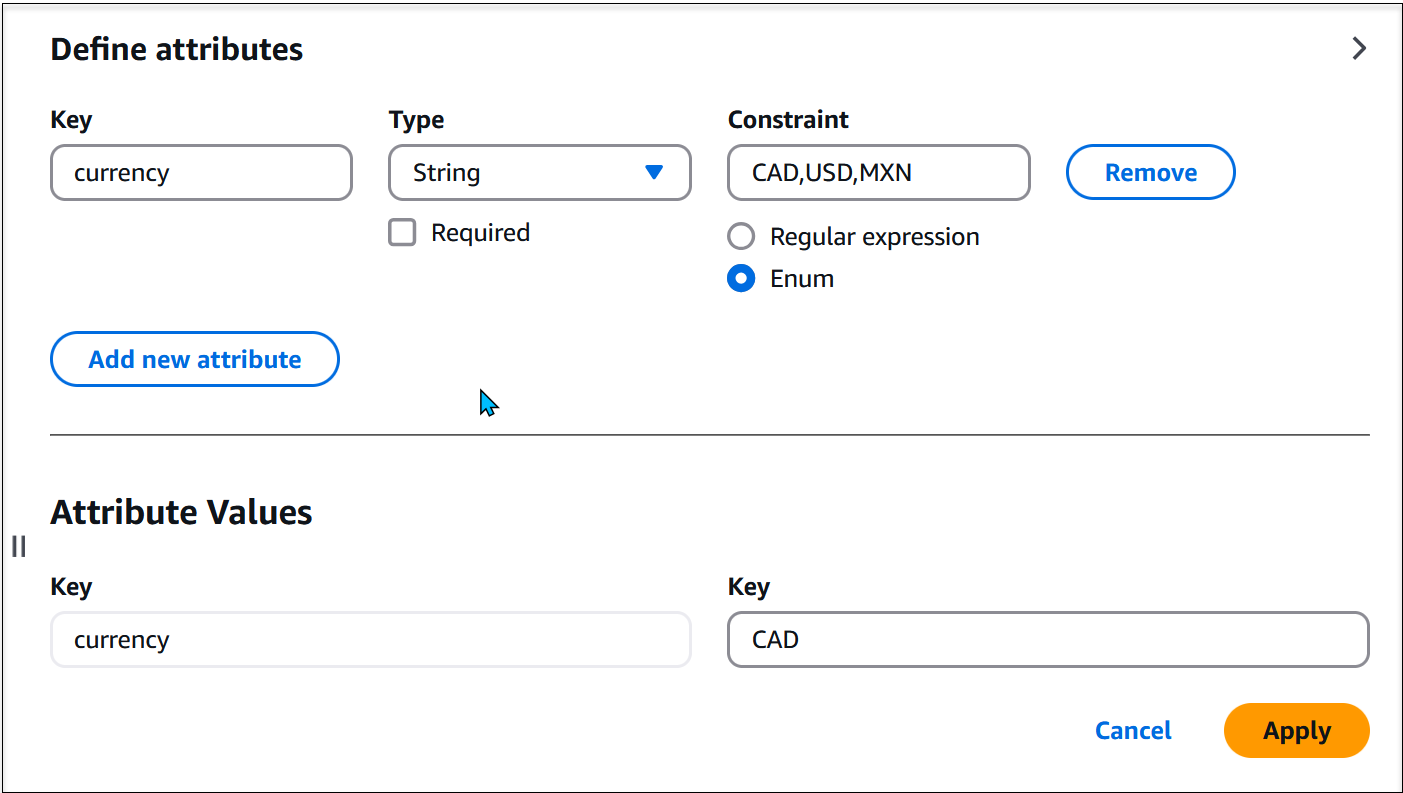Click the Required label next to checkbox
The width and height of the screenshot is (1403, 793).
click(480, 232)
